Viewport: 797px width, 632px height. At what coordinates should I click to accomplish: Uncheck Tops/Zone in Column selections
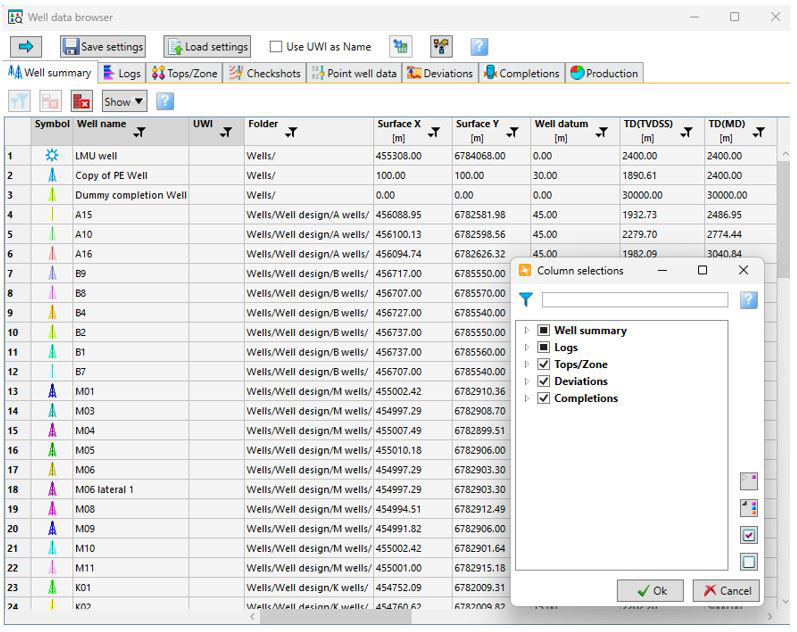click(543, 364)
